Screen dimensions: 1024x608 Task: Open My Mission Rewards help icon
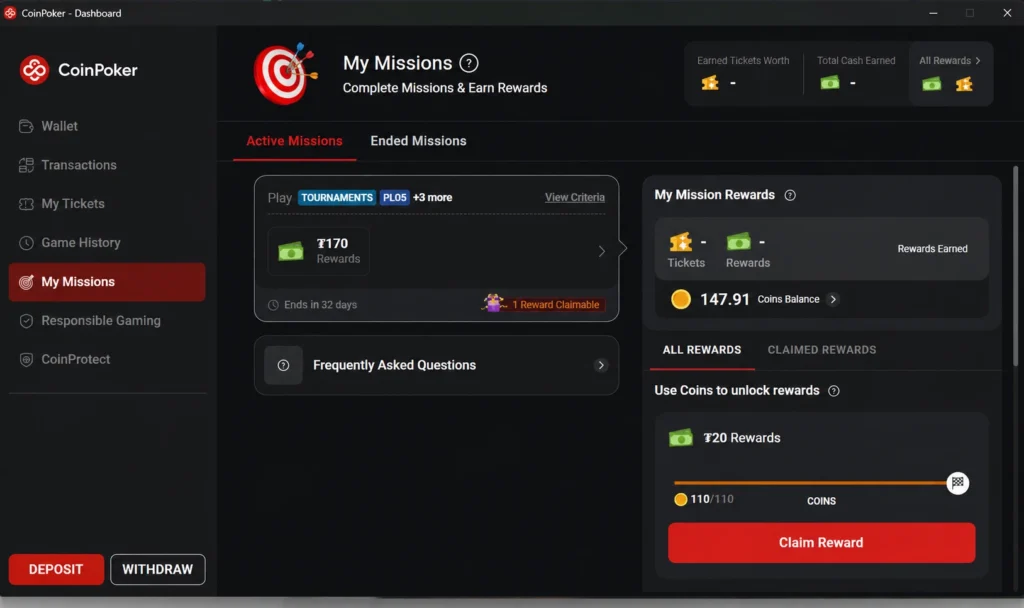tap(790, 195)
